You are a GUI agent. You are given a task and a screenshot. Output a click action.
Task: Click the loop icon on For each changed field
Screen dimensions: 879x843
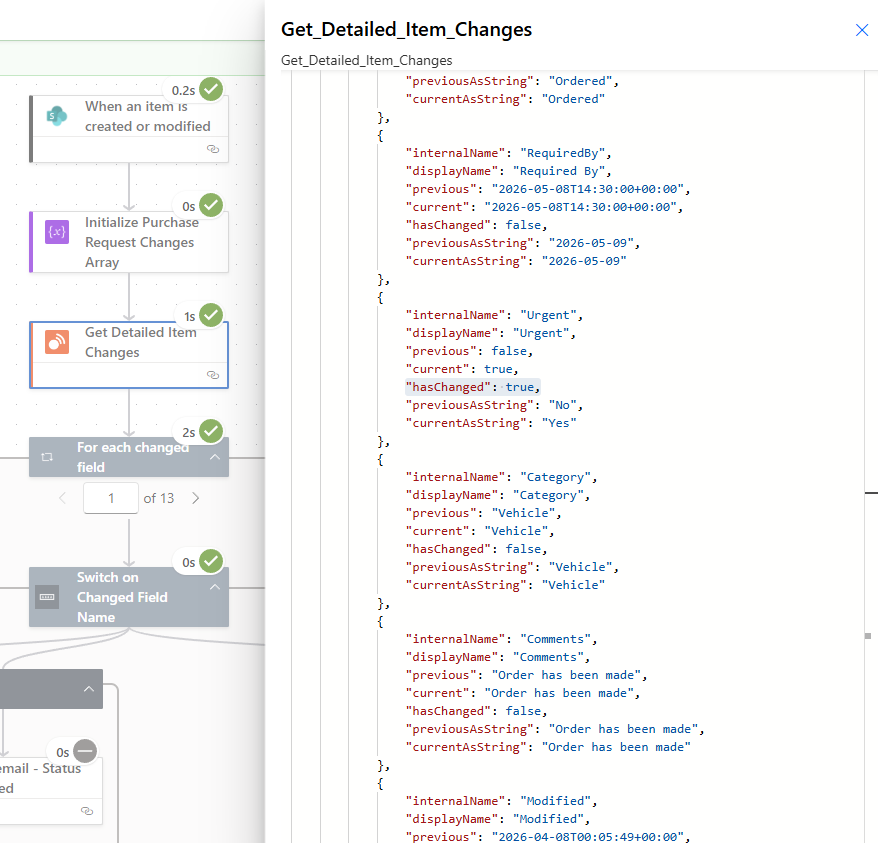(x=47, y=457)
